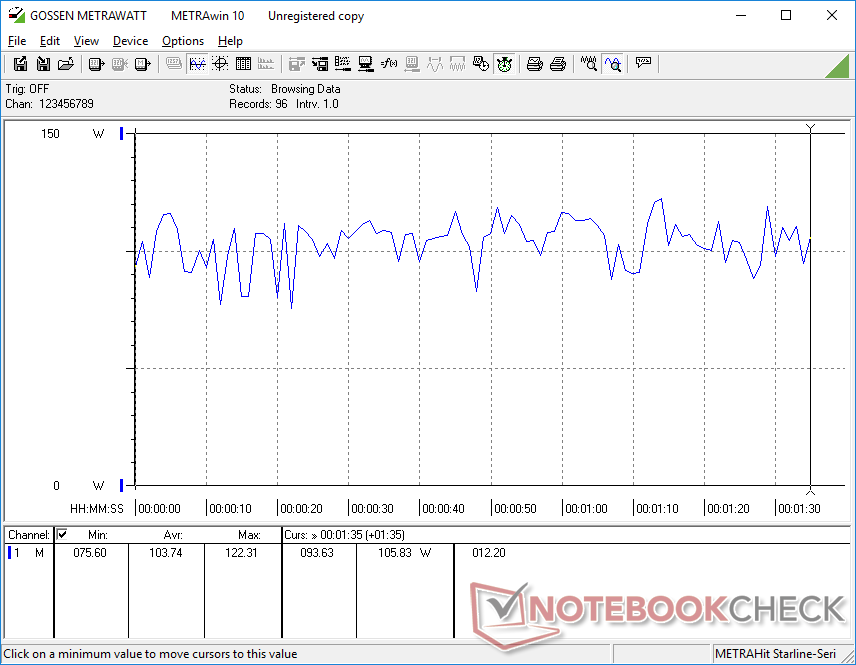Image resolution: width=856 pixels, height=665 pixels.
Task: Toggle the green stopwatch toolbar icon
Action: tap(504, 64)
